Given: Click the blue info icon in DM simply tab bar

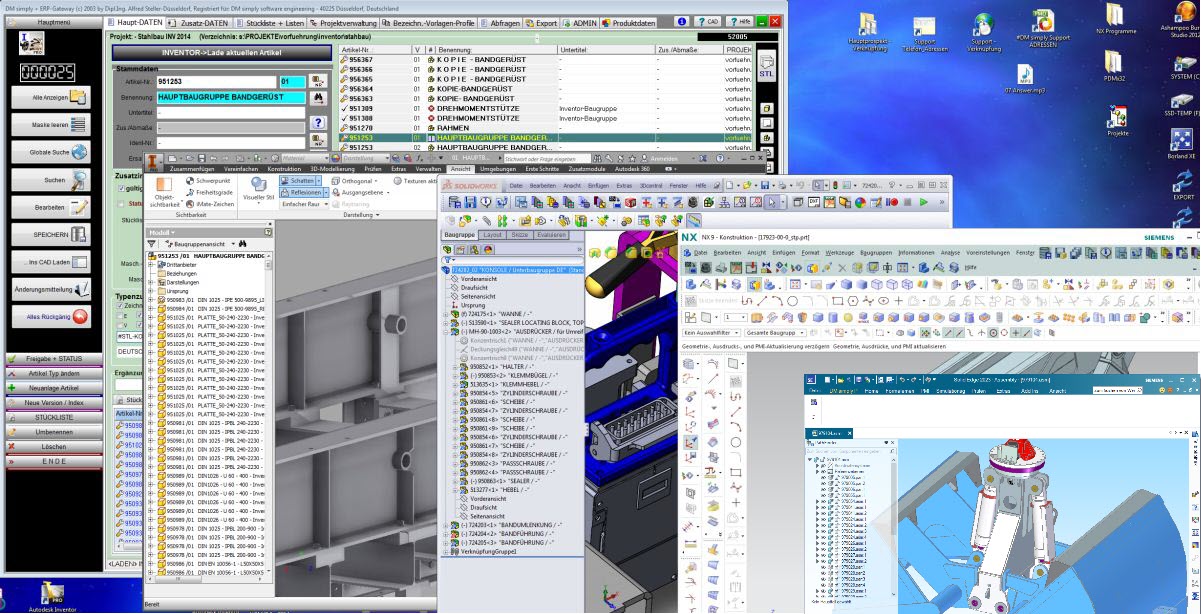Looking at the screenshot, I should (681, 20).
